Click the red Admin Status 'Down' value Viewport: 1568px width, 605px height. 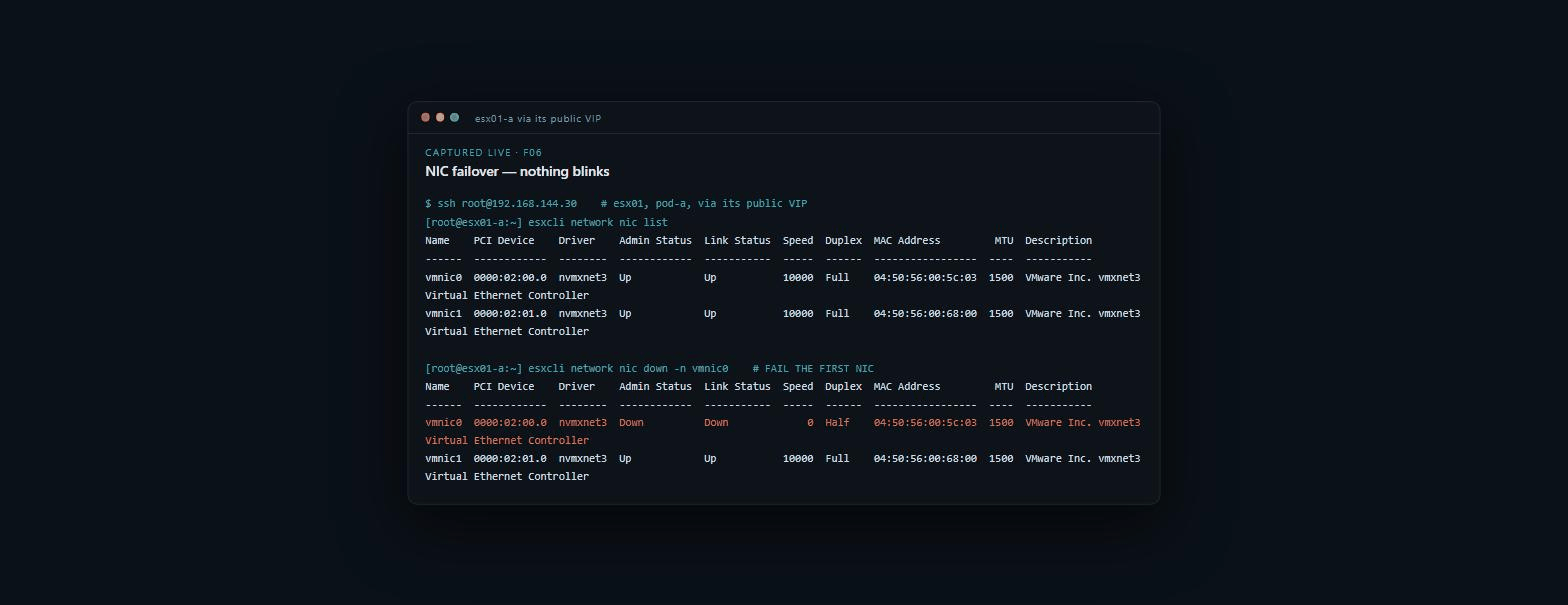(x=631, y=422)
